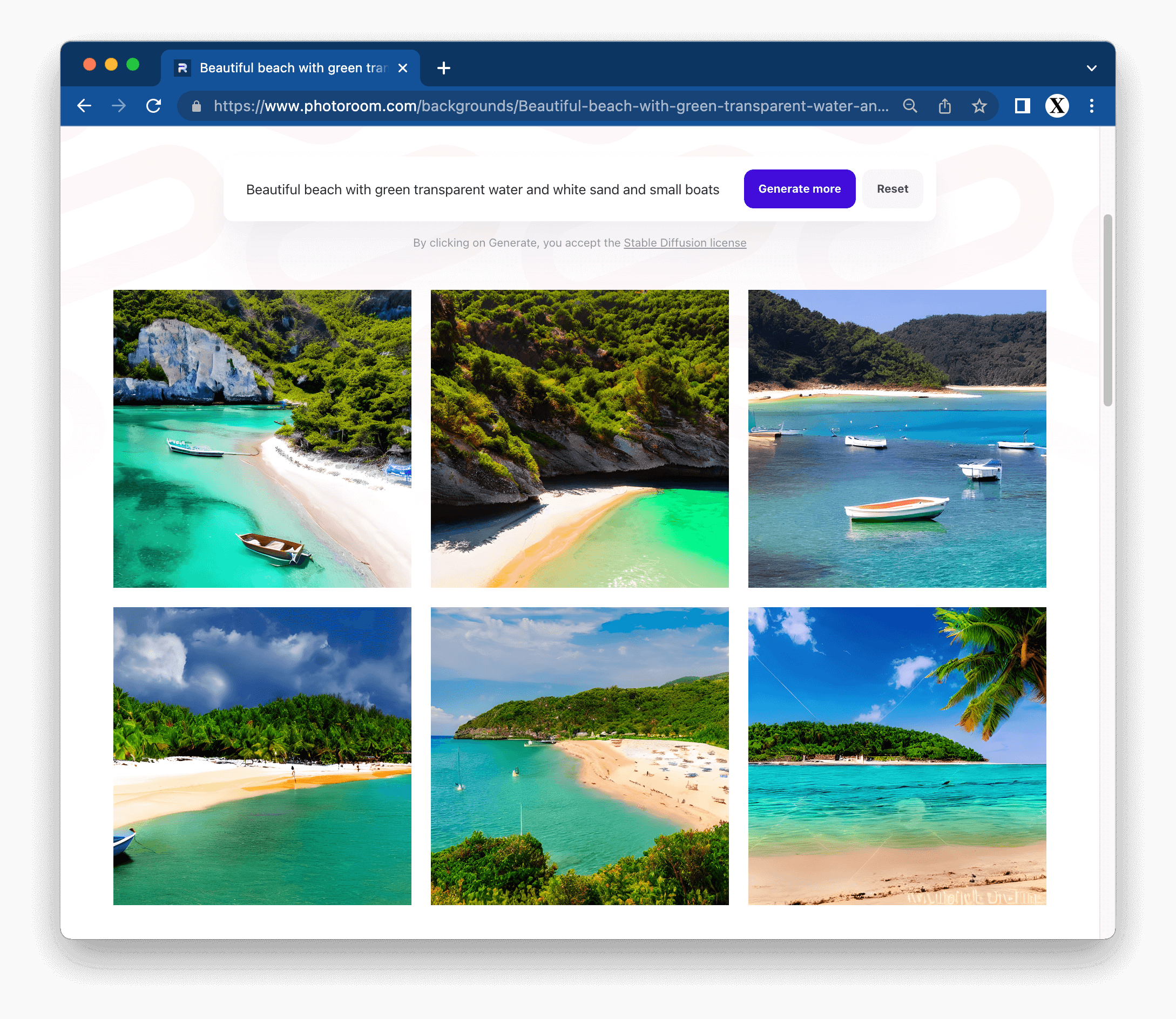Click the beach prompt text field

(483, 189)
